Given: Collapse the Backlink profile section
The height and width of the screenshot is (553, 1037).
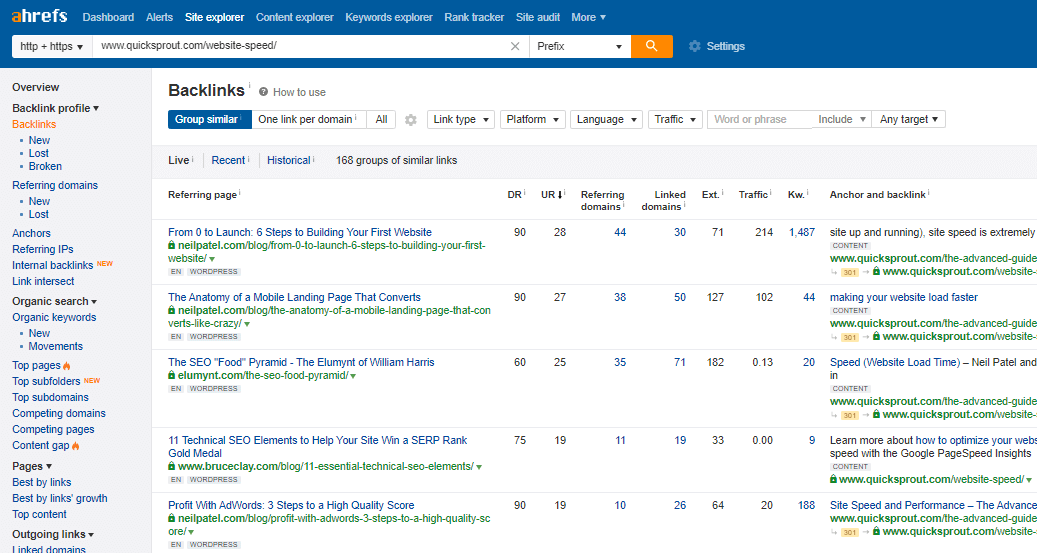Looking at the screenshot, I should click(x=56, y=108).
